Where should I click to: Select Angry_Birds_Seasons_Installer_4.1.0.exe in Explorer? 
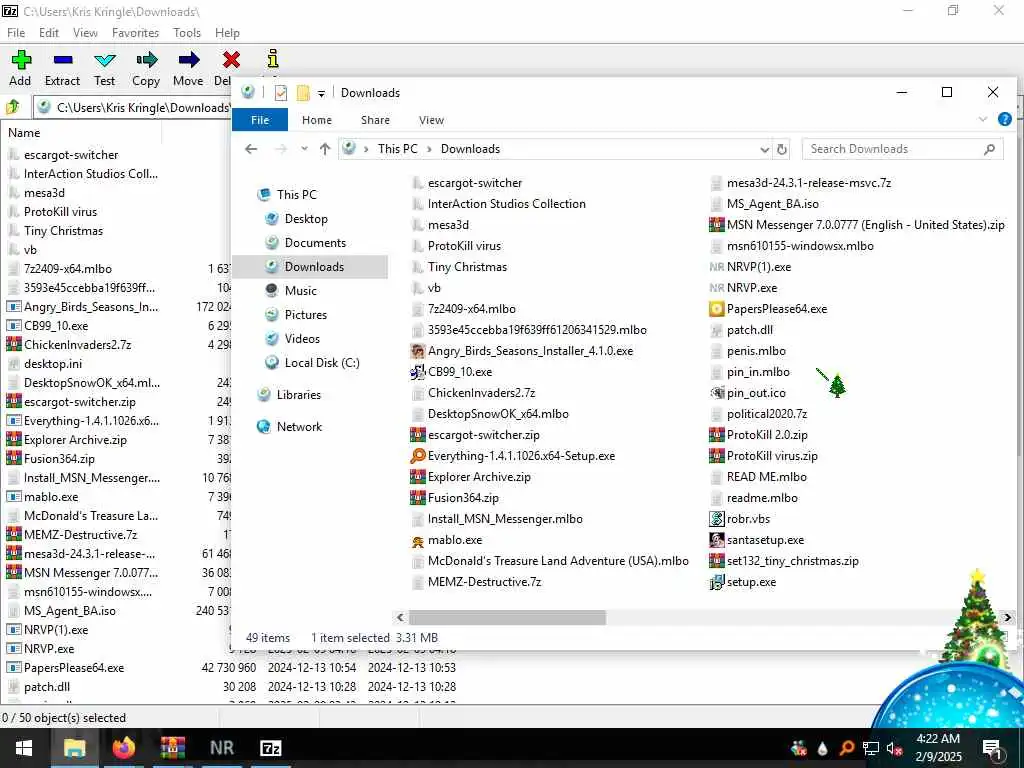click(522, 351)
